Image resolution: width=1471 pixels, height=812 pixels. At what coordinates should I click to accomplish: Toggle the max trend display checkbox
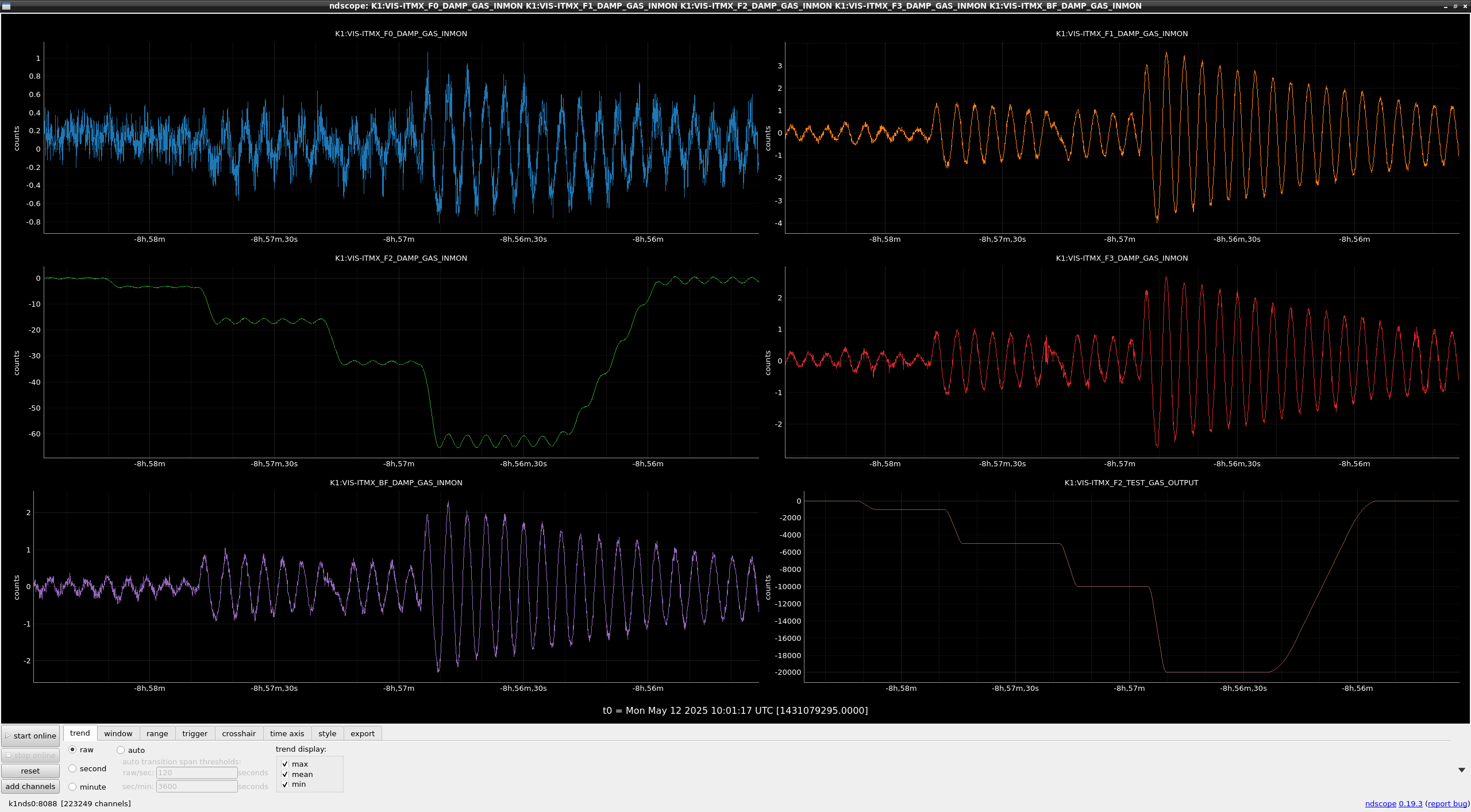tap(285, 764)
